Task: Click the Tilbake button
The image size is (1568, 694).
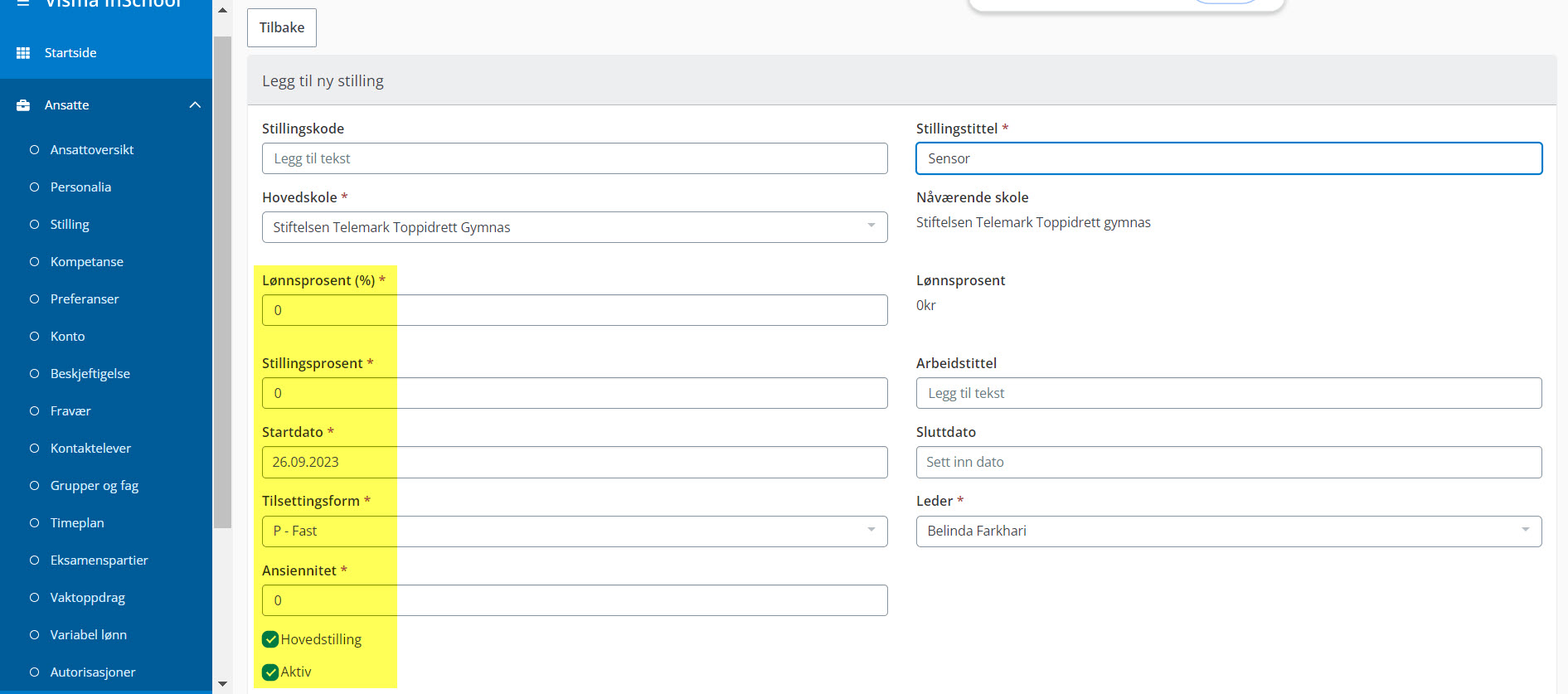Action: [x=282, y=27]
